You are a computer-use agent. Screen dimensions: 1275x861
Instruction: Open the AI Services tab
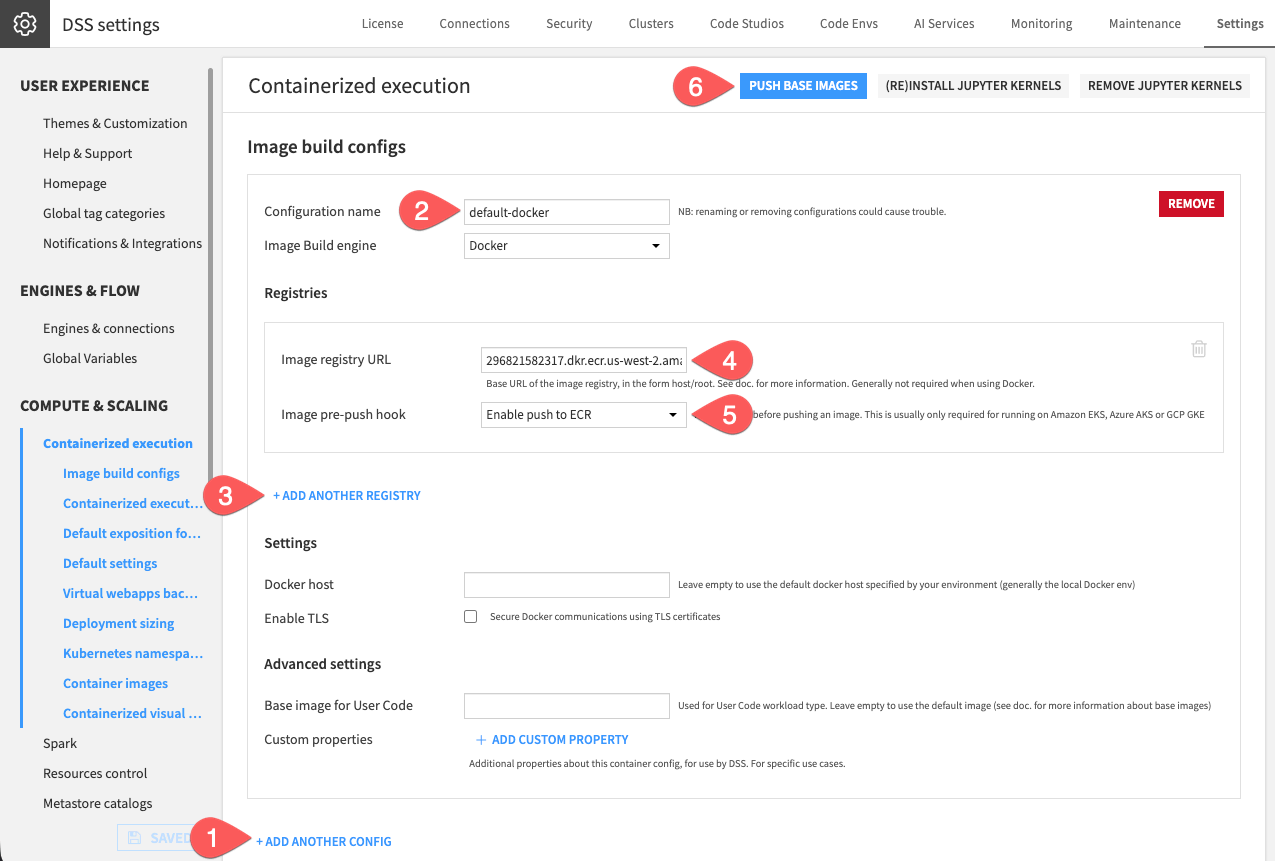944,24
